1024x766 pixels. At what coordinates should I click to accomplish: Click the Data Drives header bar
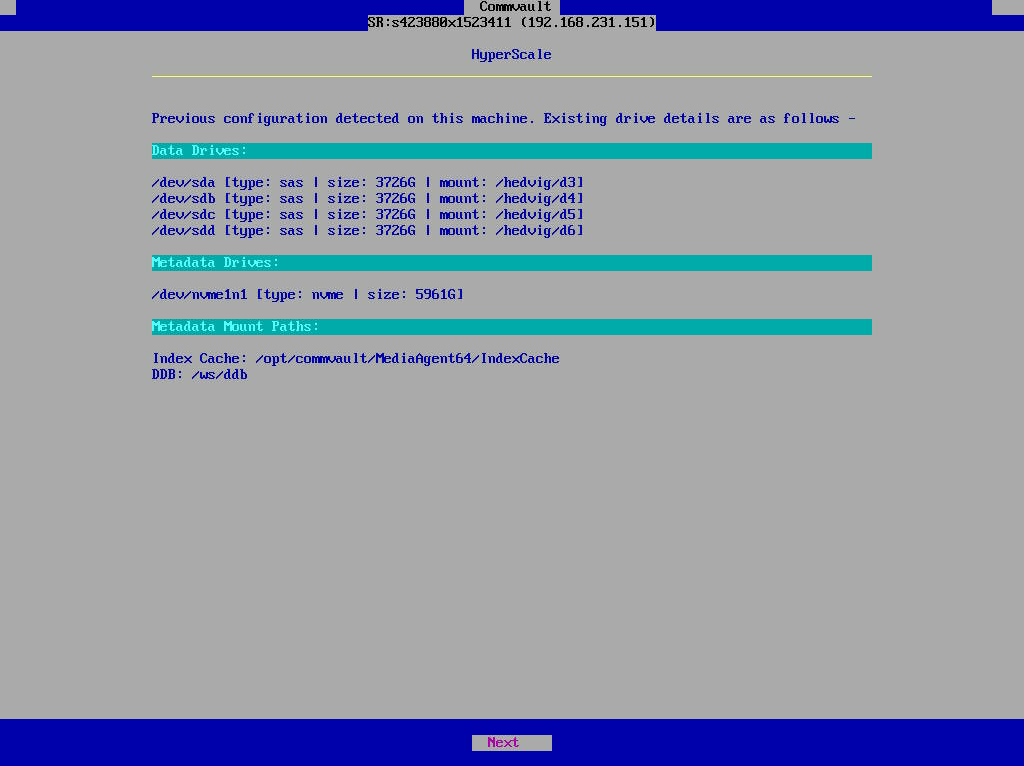click(511, 151)
